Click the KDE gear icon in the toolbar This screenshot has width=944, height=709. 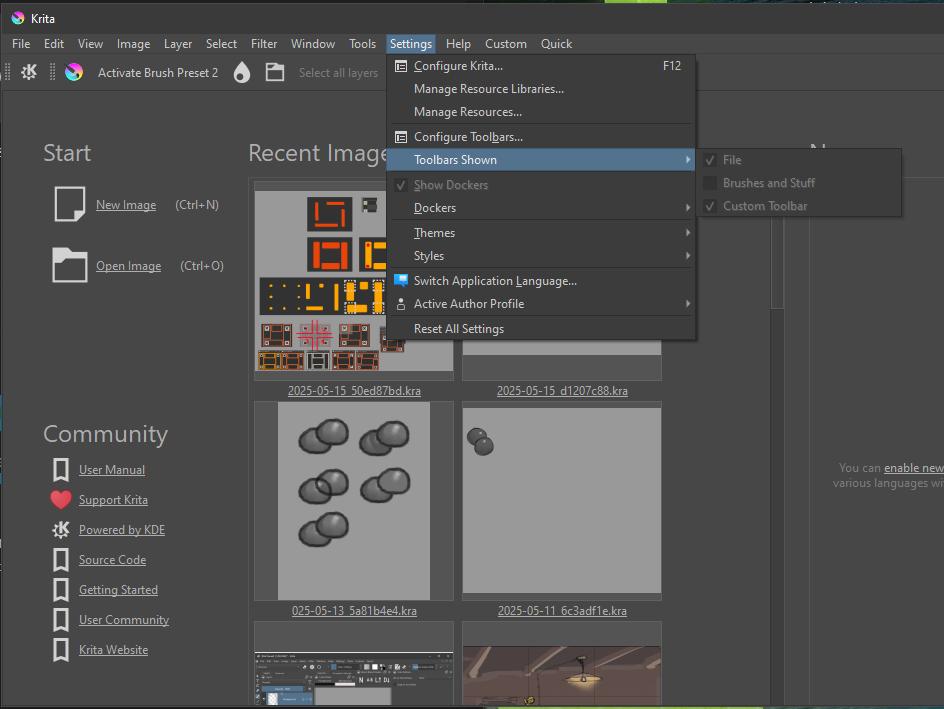tap(29, 72)
